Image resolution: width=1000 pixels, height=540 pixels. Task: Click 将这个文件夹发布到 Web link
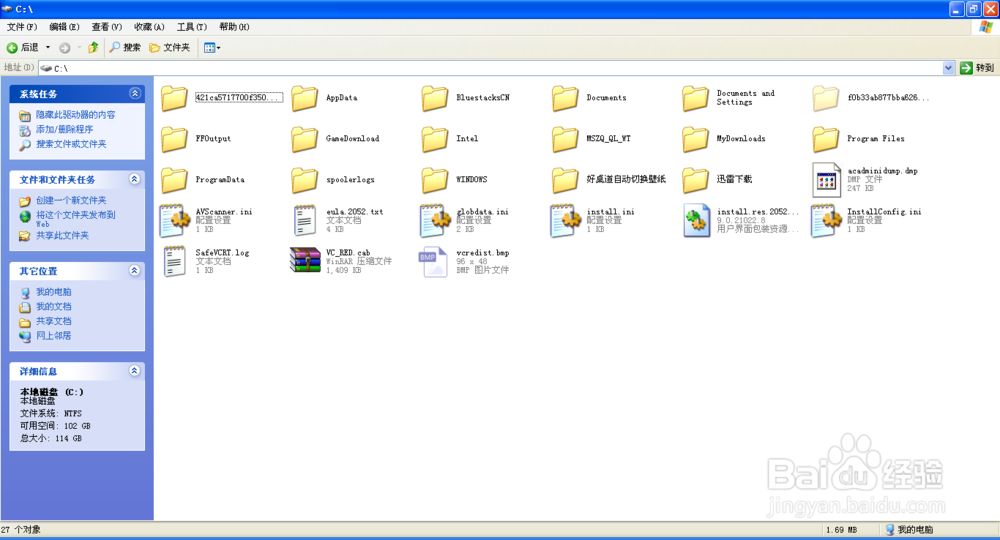75,219
